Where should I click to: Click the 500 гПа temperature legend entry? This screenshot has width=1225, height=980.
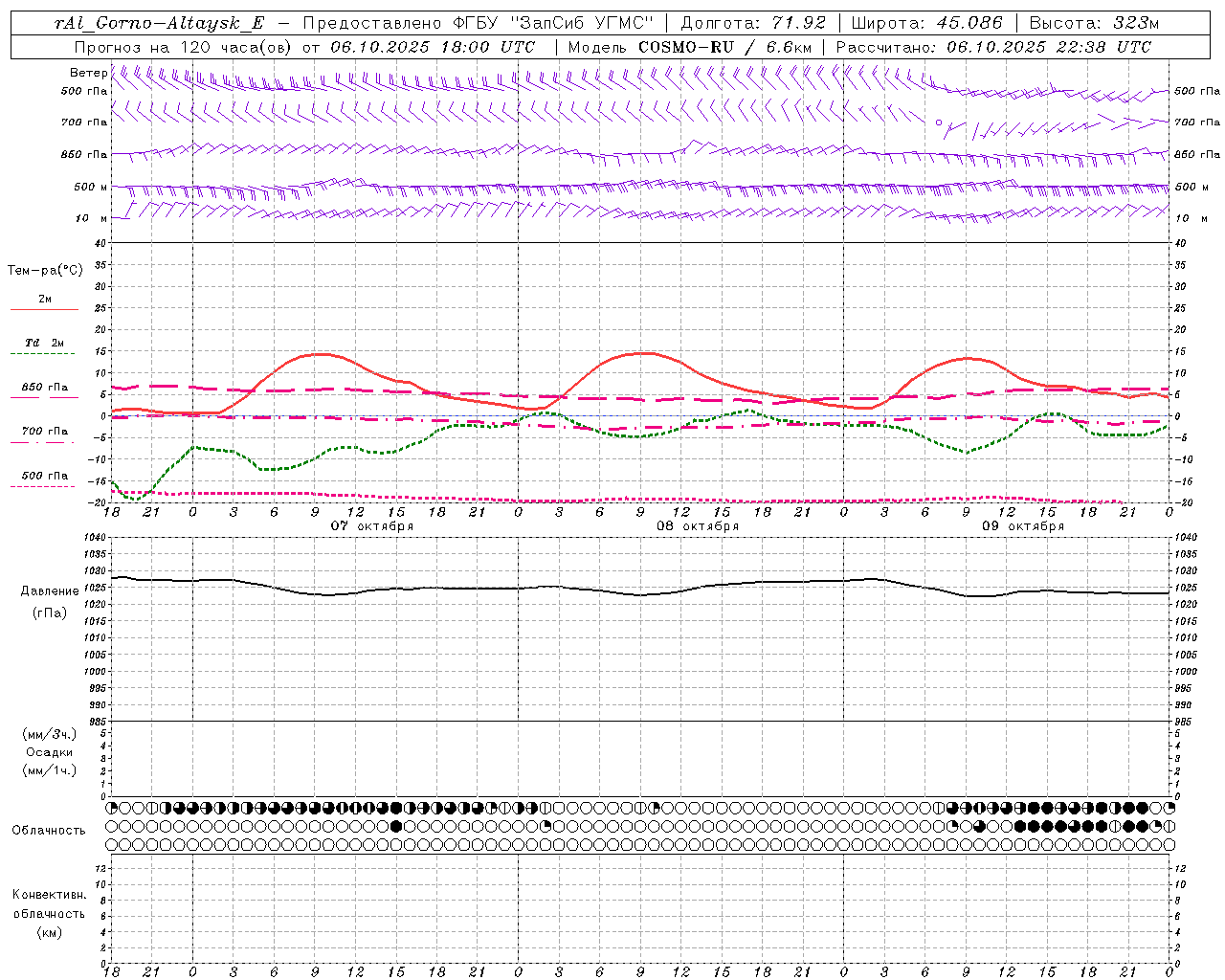(45, 476)
